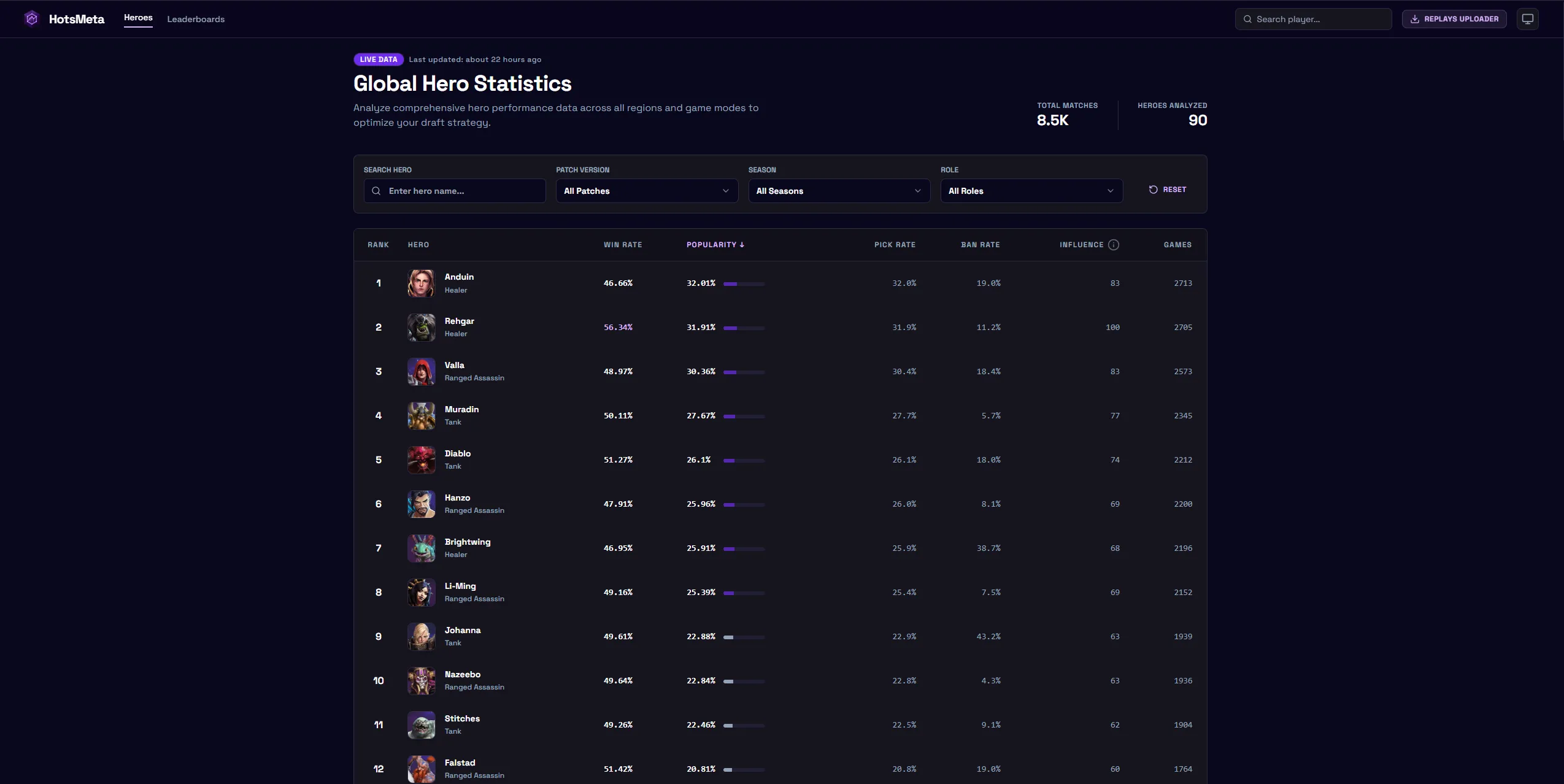Open Hanzo's hero portrait
Image resolution: width=1564 pixels, height=784 pixels.
[422, 504]
